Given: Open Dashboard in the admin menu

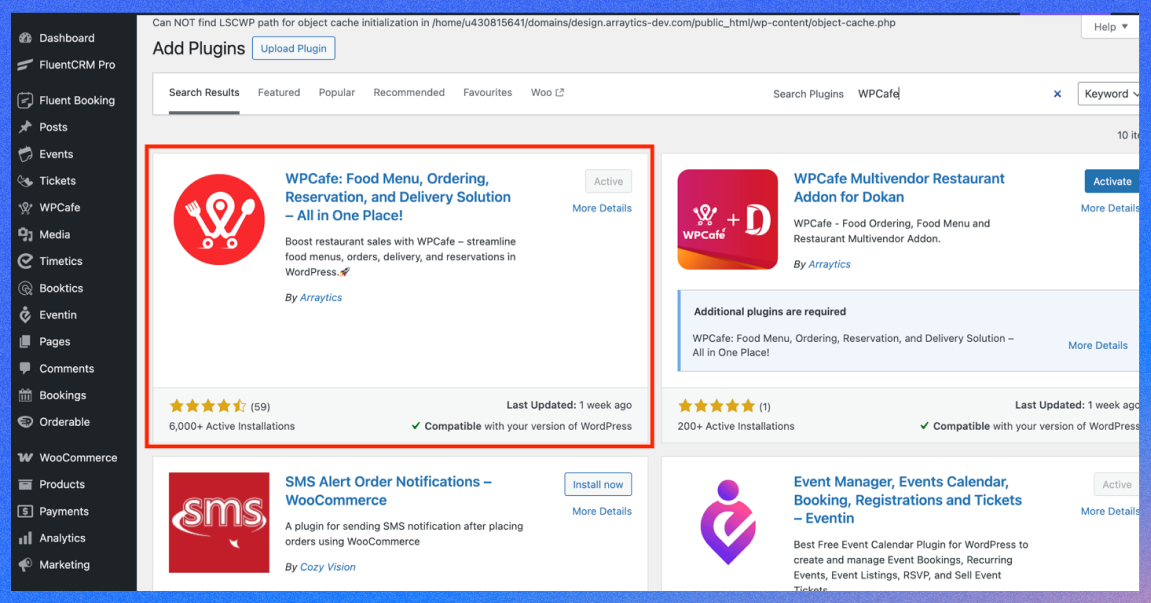Looking at the screenshot, I should (x=67, y=38).
